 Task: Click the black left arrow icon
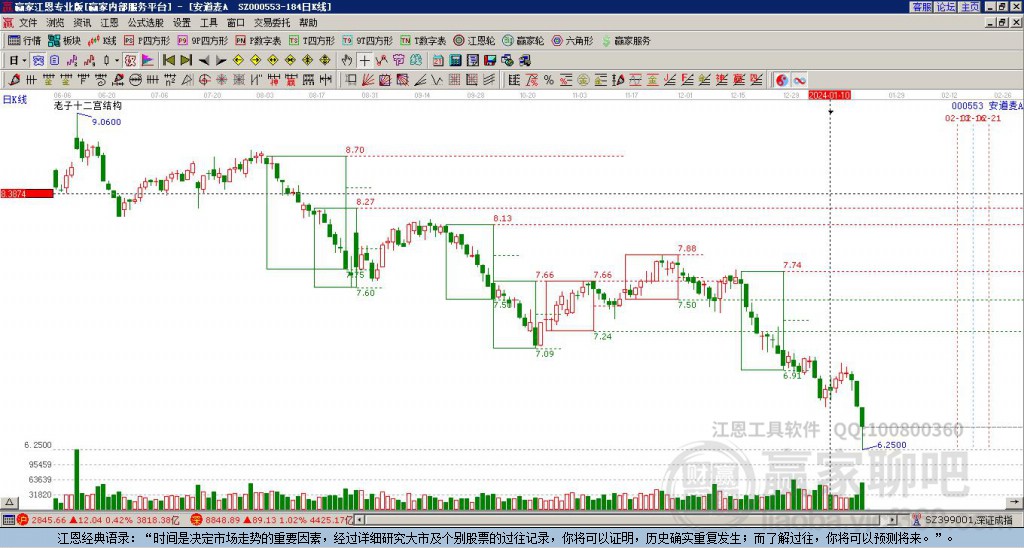pos(204,61)
